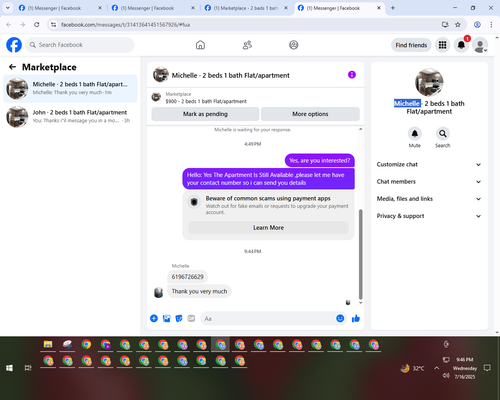Open the Windows notification center icon
Viewport: 500px width, 400px height.
(x=487, y=368)
